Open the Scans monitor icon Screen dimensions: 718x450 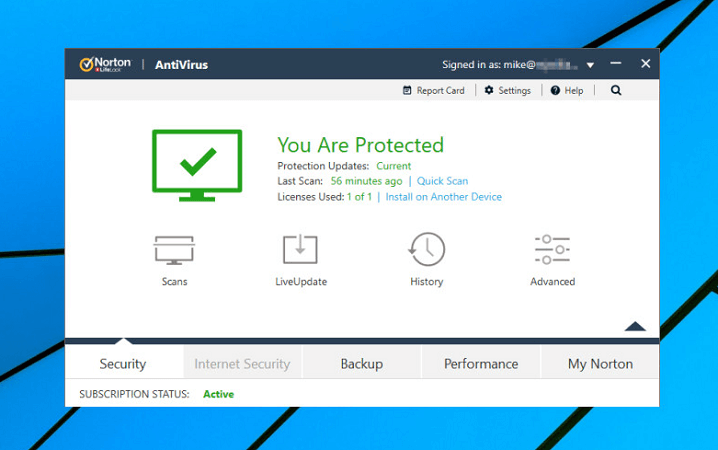[174, 250]
